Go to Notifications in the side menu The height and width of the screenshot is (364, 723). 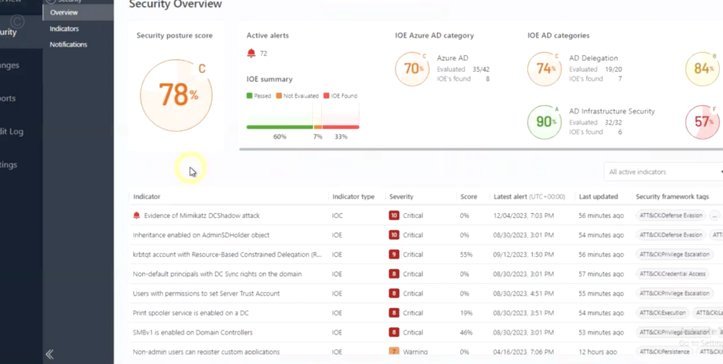point(68,45)
